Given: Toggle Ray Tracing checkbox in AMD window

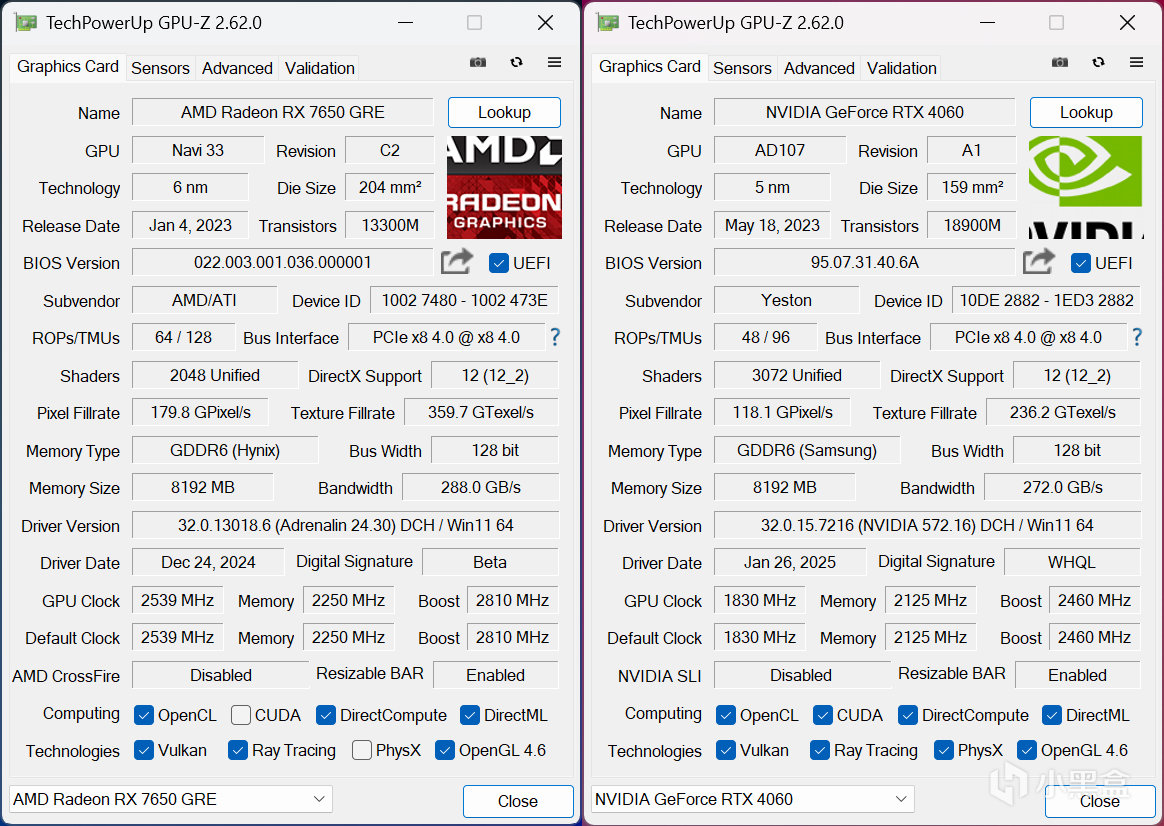Looking at the screenshot, I should click(238, 750).
